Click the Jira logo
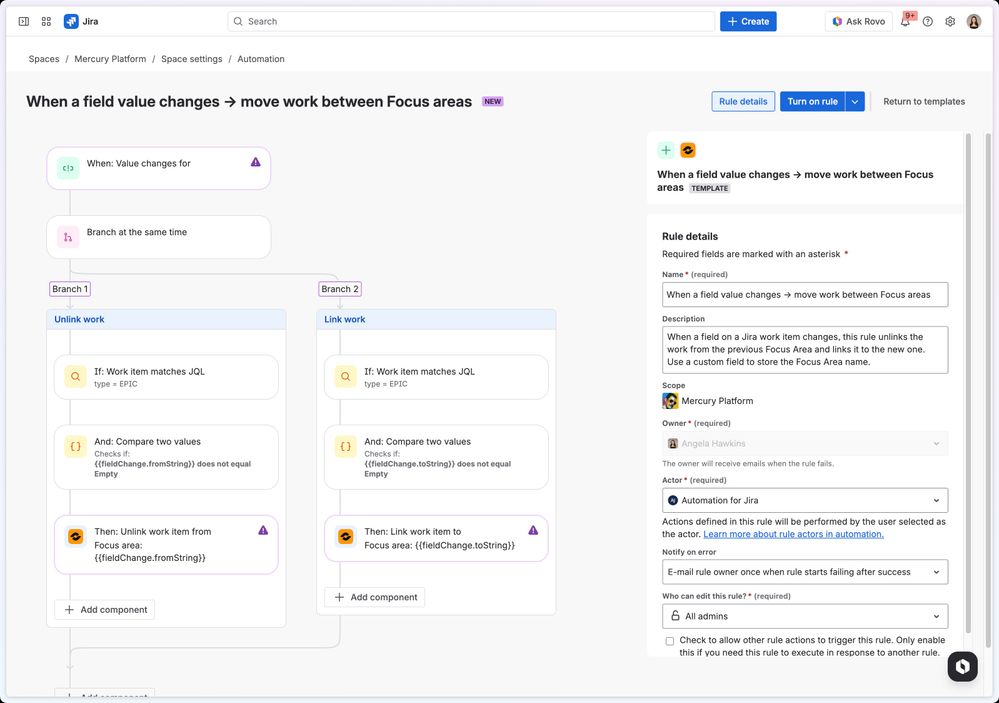Screen dimensions: 999x703 point(81,21)
